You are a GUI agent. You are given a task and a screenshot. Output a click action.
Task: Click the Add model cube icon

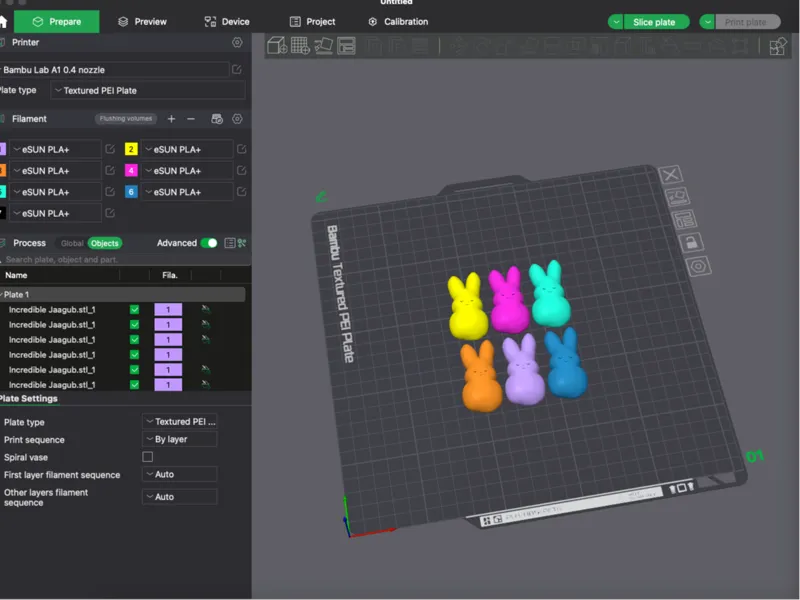point(277,45)
